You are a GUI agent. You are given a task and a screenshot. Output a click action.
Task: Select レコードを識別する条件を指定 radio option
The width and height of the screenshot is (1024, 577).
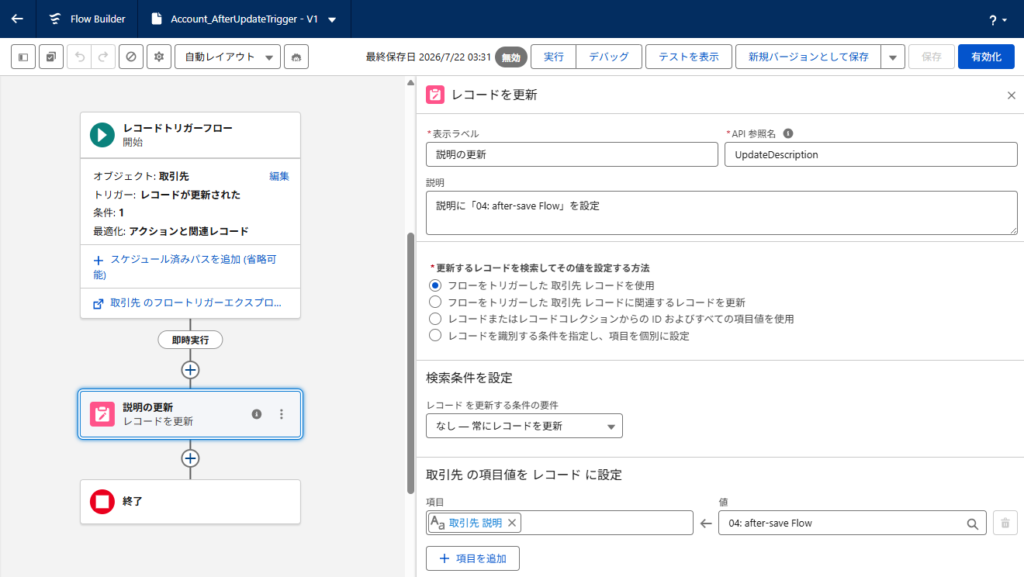tap(435, 335)
